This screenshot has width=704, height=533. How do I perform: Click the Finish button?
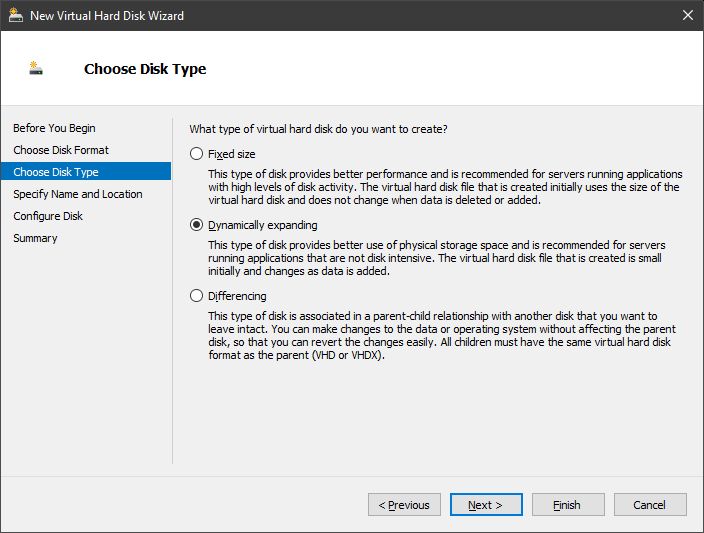tap(568, 505)
